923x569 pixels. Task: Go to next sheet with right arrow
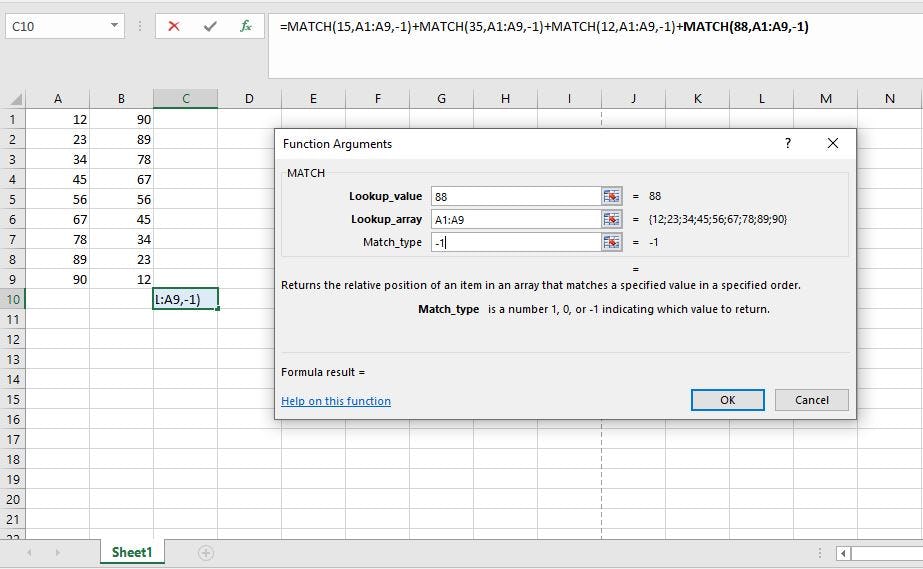[x=57, y=553]
